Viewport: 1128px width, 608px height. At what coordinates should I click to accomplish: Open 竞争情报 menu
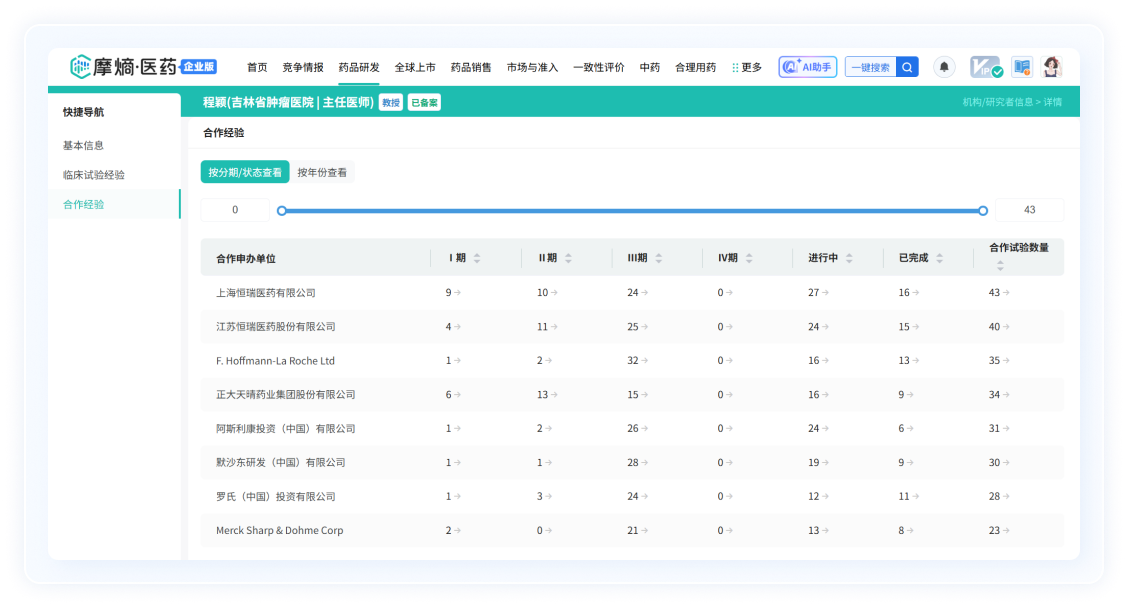click(303, 67)
